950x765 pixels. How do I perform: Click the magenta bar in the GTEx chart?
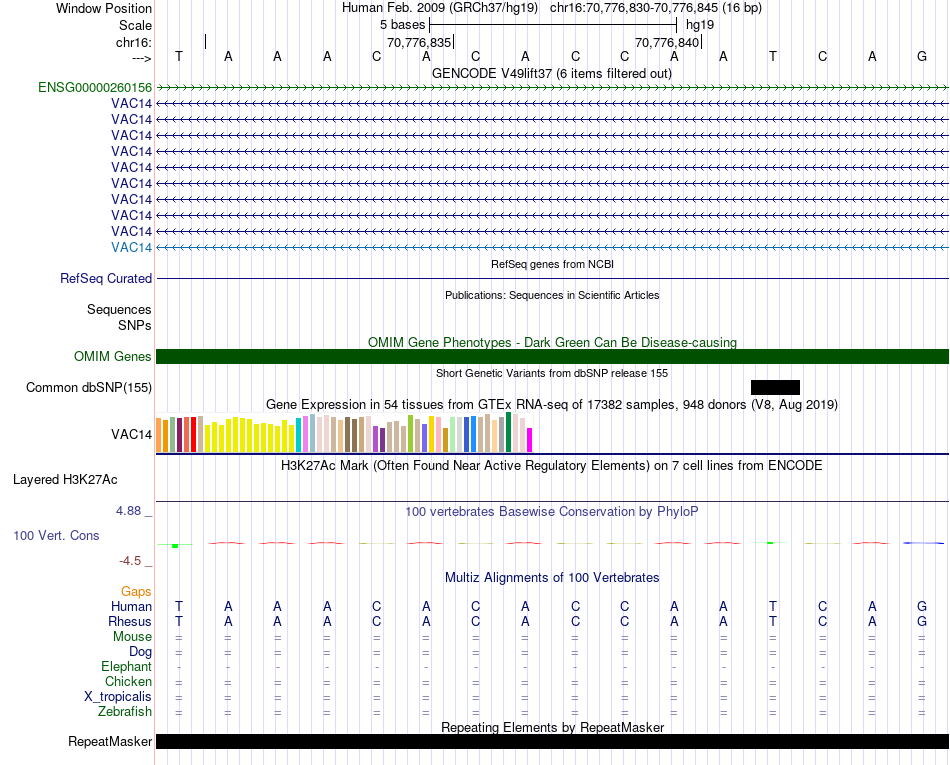530,440
